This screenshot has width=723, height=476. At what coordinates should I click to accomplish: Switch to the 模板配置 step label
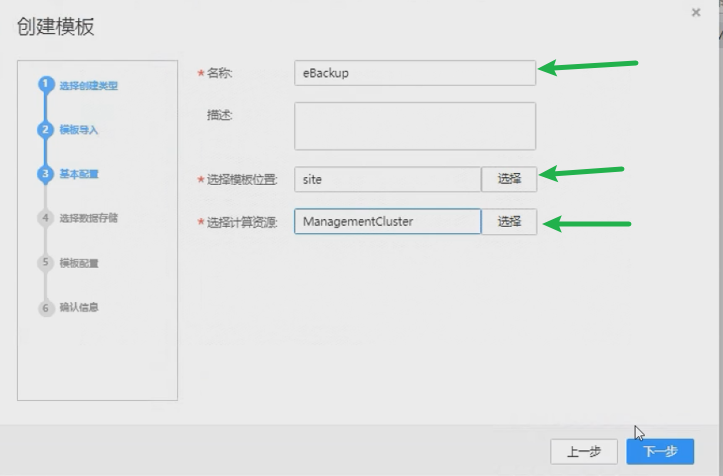(x=78, y=263)
